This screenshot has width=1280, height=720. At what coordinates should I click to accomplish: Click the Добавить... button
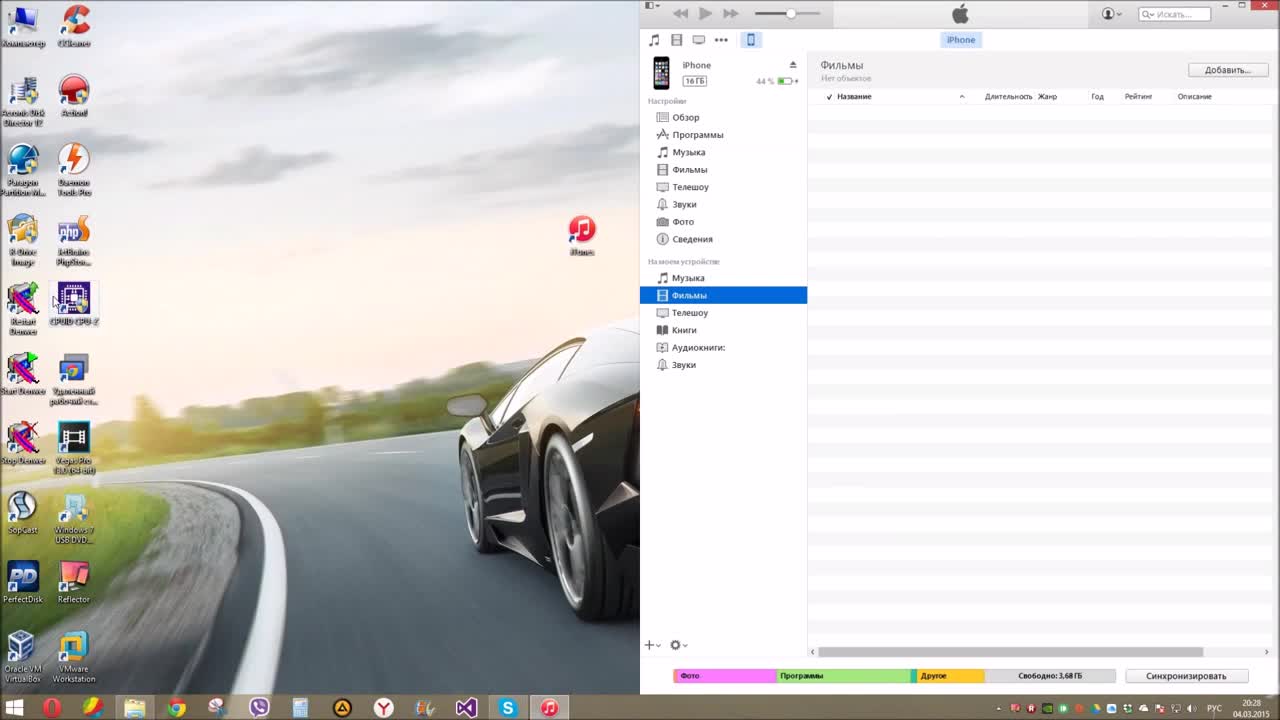(1228, 70)
